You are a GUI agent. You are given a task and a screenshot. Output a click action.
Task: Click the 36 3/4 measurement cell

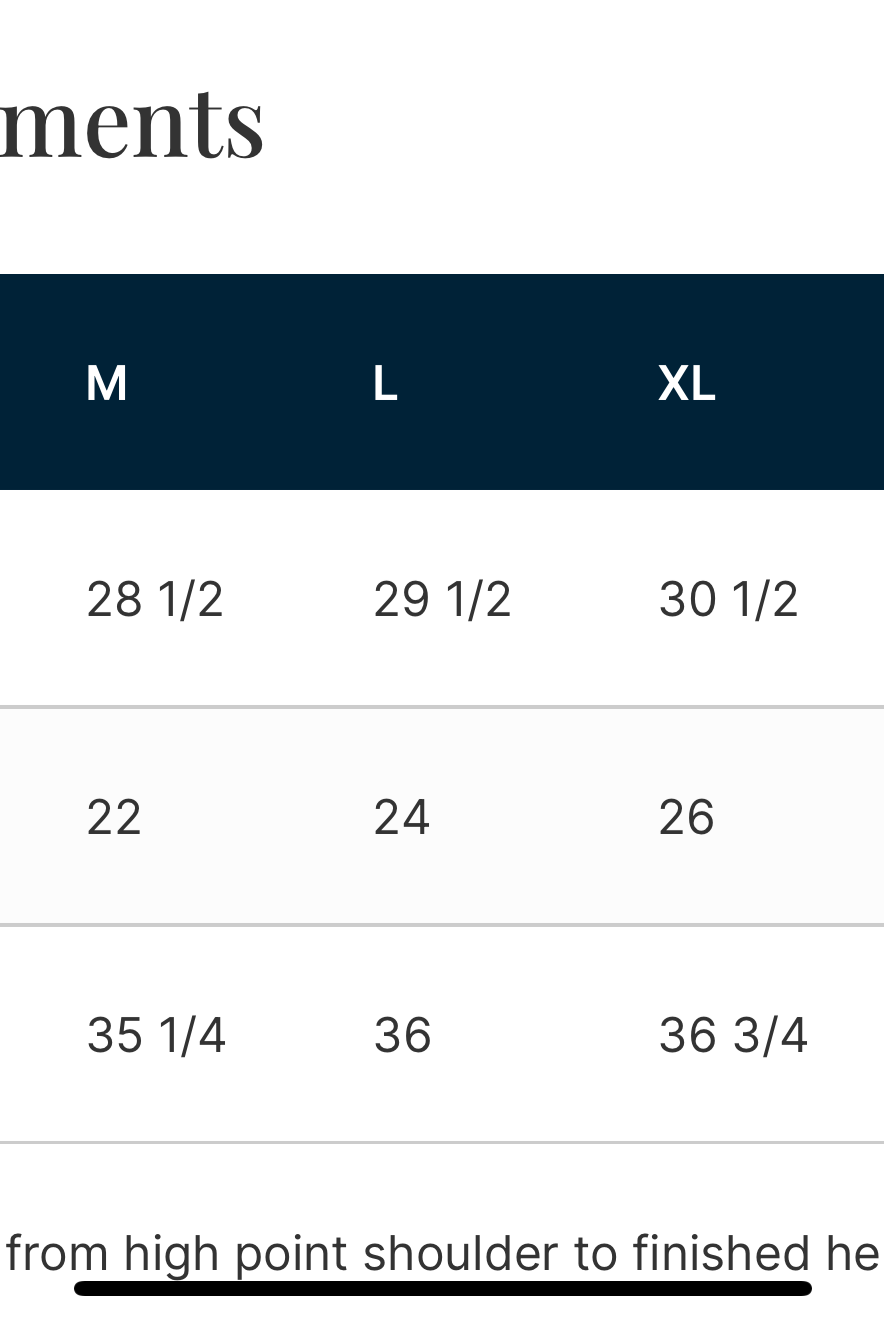pos(733,1035)
